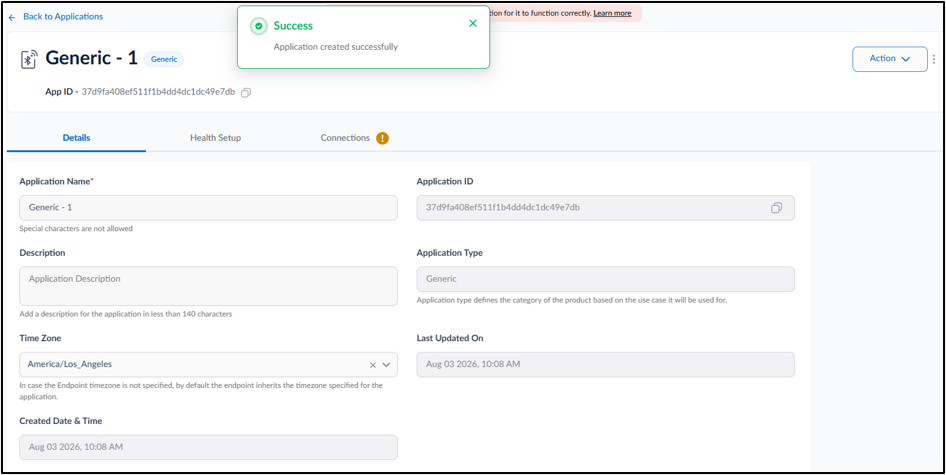This screenshot has height=475, width=946.
Task: Go back via the Back to Applications arrow
Action: (x=12, y=18)
